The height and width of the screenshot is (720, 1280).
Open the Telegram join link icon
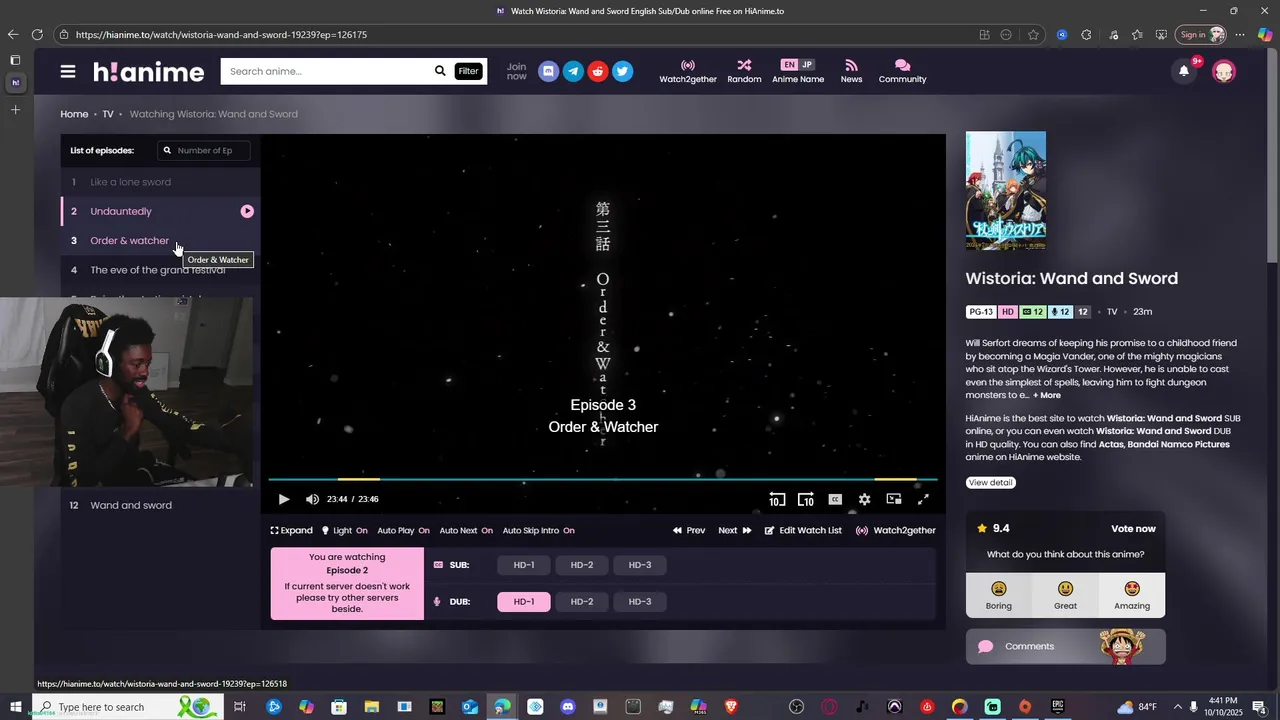[x=573, y=71]
